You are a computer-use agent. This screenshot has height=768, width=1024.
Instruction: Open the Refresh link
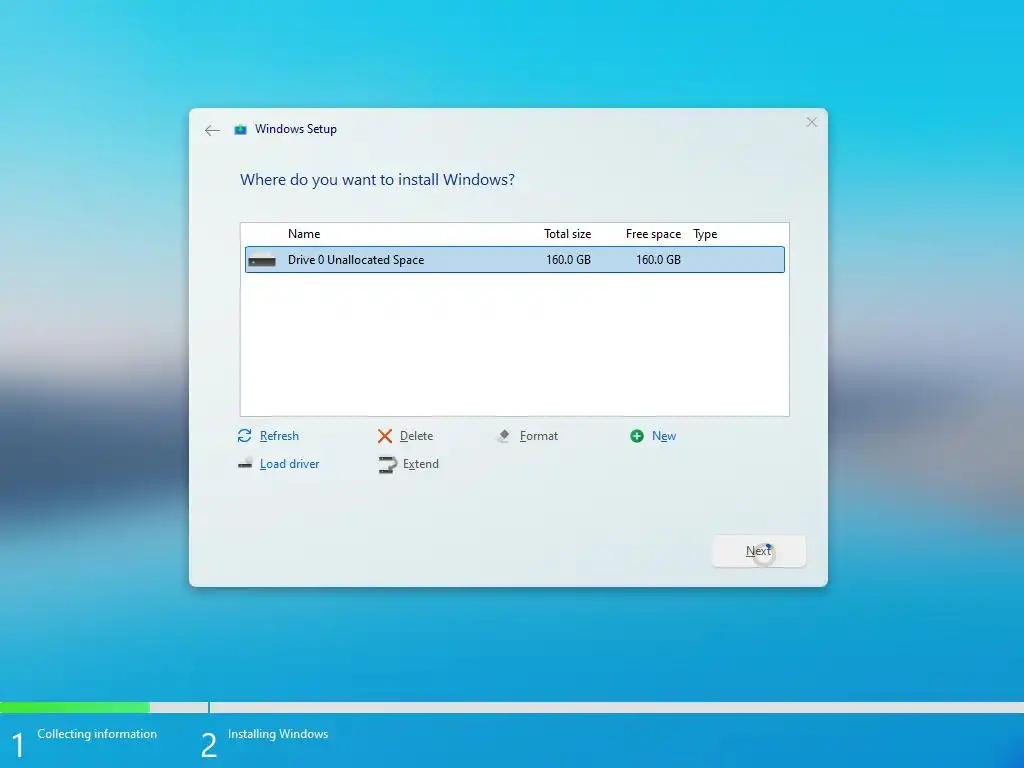click(x=279, y=436)
